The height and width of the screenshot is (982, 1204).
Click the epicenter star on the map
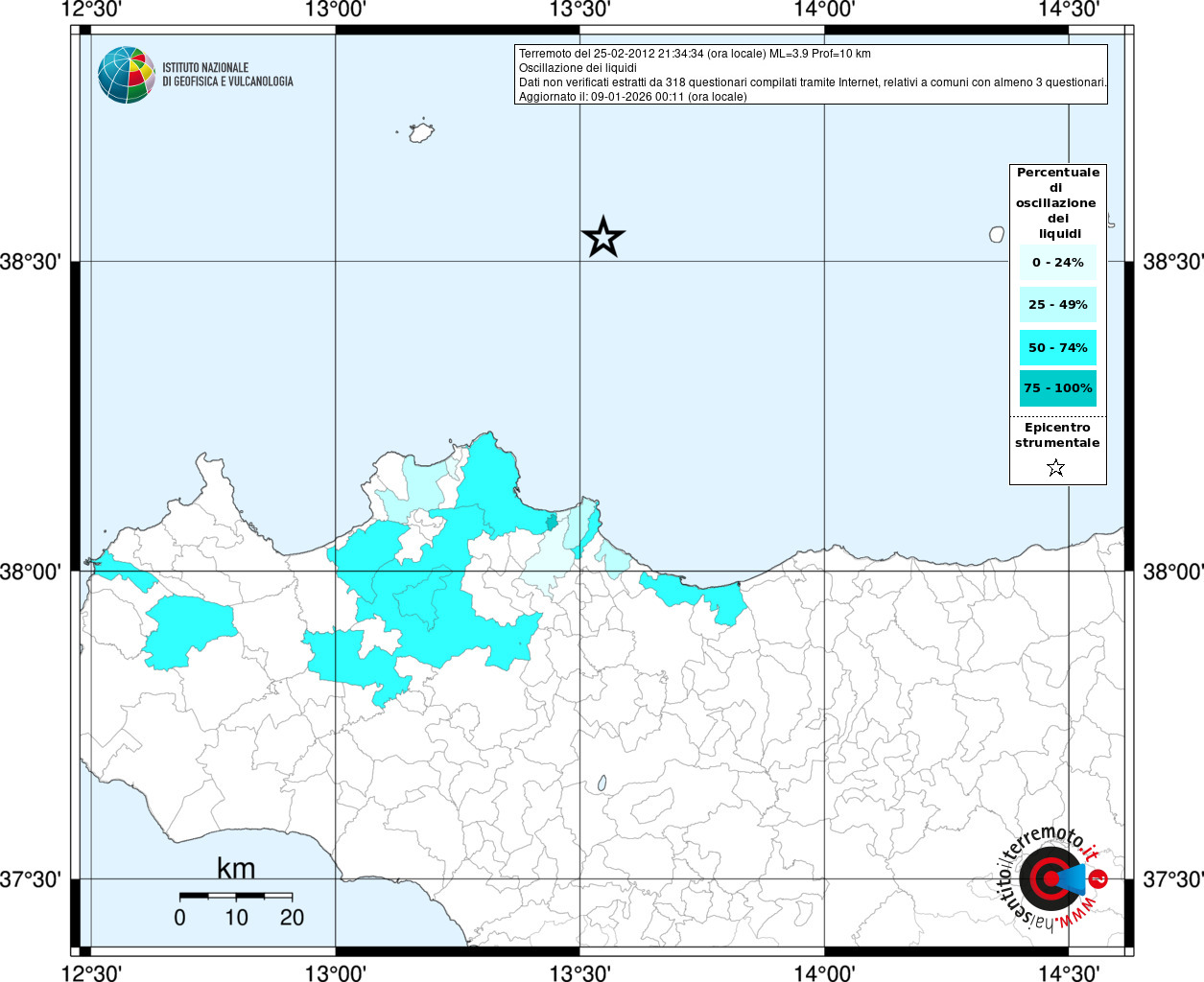point(603,237)
